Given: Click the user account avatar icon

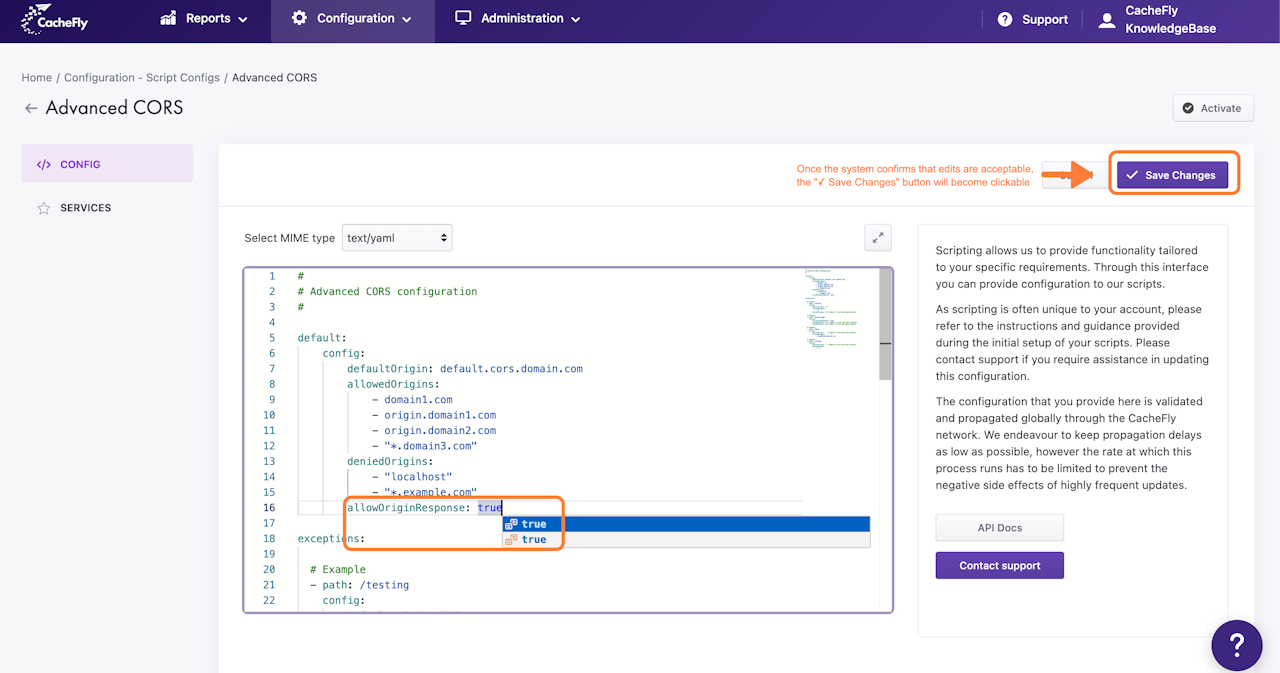Looking at the screenshot, I should (x=1107, y=20).
